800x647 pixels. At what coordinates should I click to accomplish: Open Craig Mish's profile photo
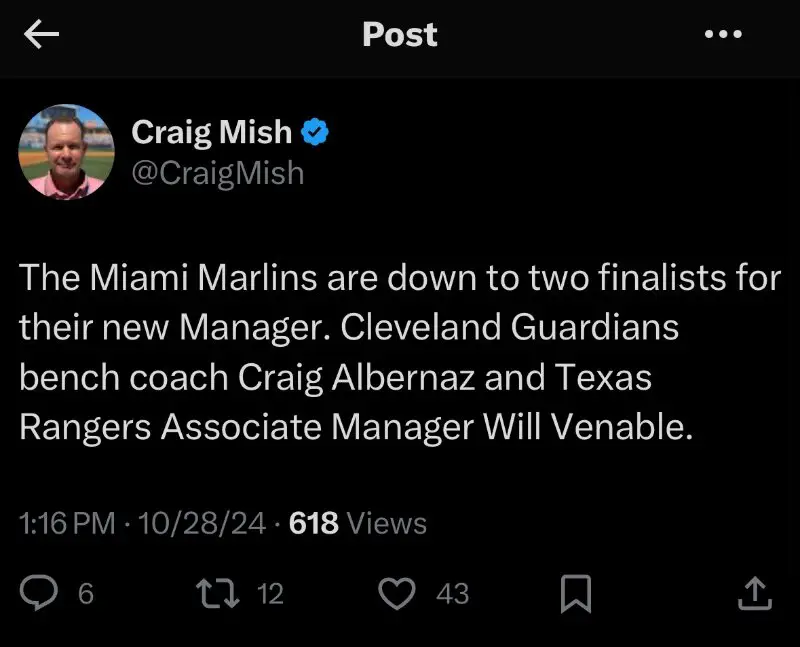[67, 152]
